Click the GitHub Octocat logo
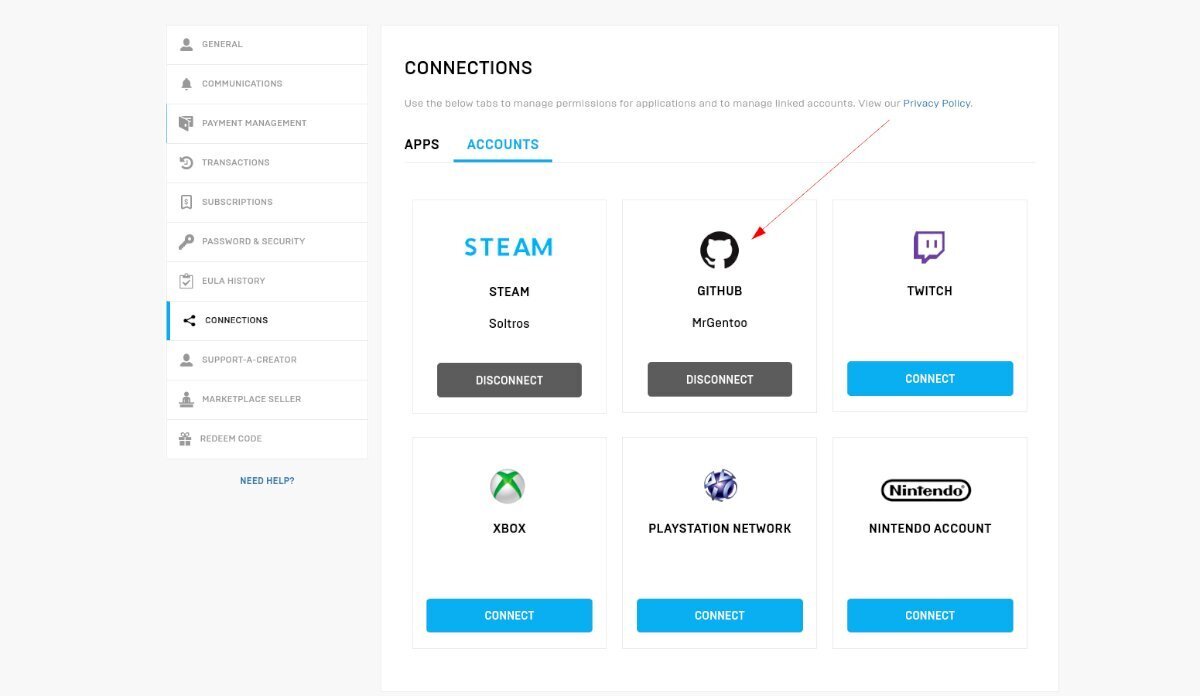Viewport: 1200px width, 696px height. [719, 250]
